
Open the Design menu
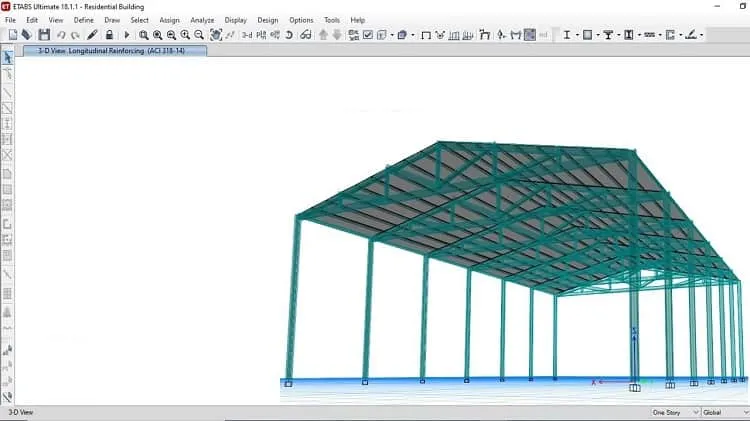267,20
